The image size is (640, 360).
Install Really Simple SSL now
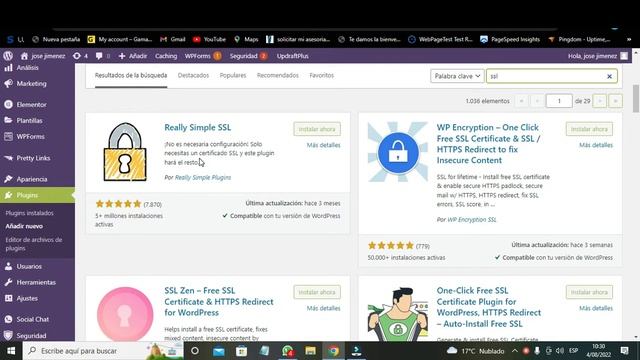point(317,129)
